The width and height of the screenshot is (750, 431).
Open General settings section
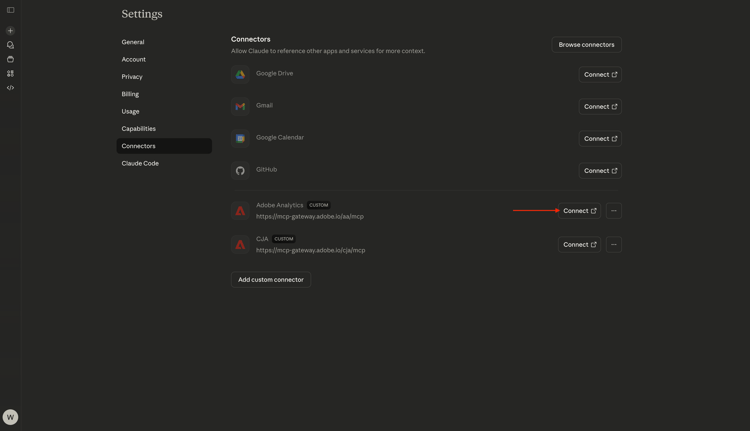(164, 42)
